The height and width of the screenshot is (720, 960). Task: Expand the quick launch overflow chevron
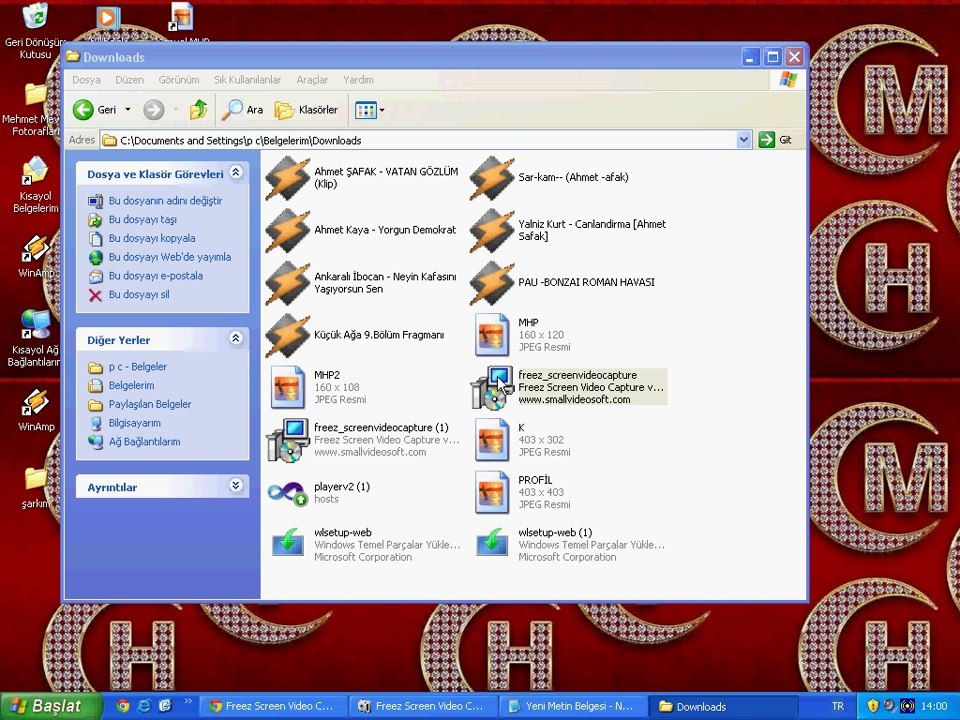(188, 701)
